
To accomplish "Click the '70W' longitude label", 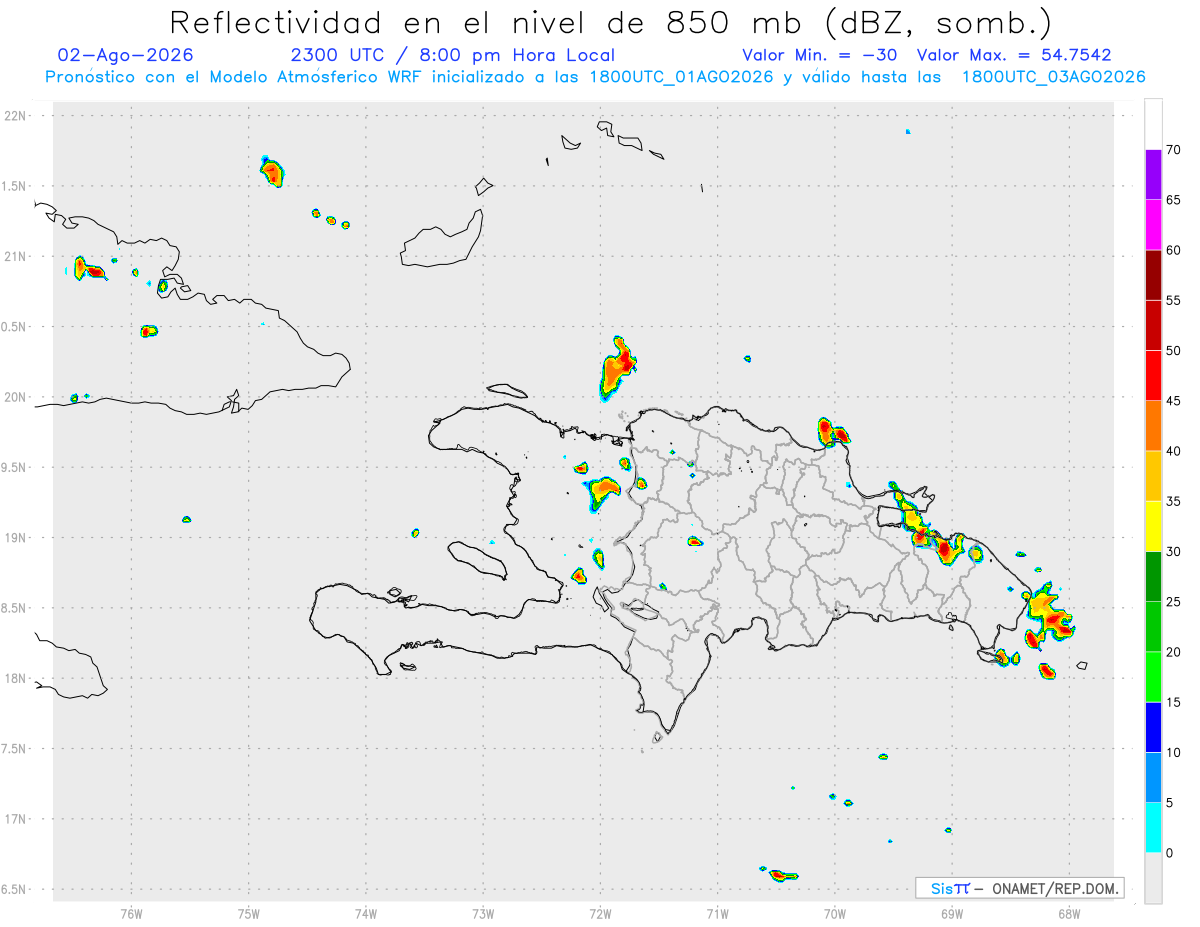I will (835, 913).
